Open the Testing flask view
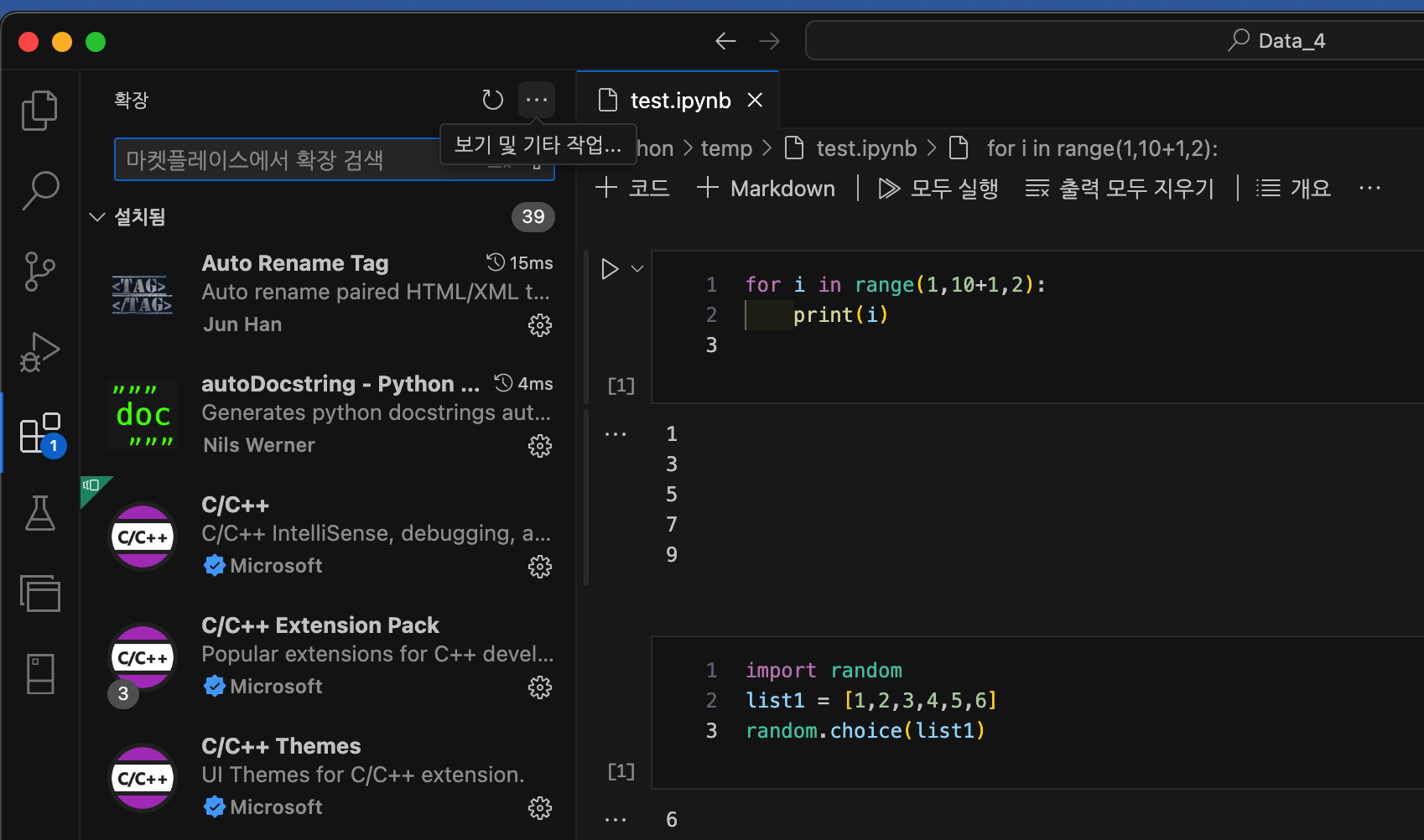 coord(39,512)
